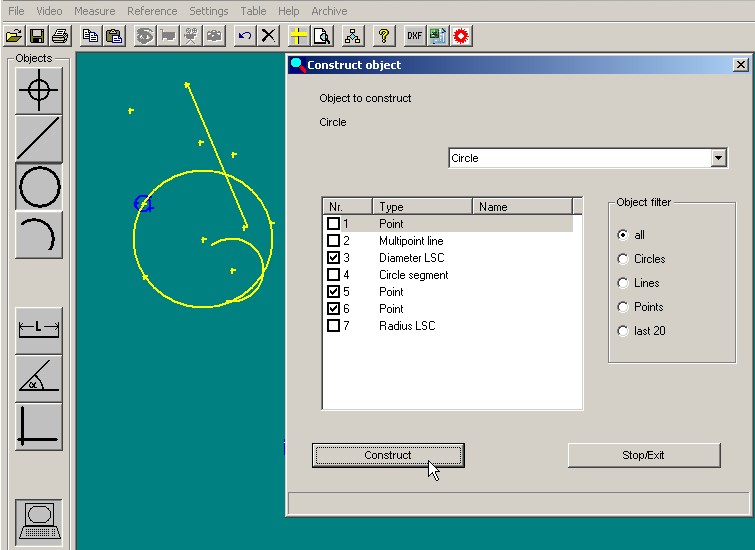Open the Video menu
This screenshot has width=755, height=550.
pos(49,11)
